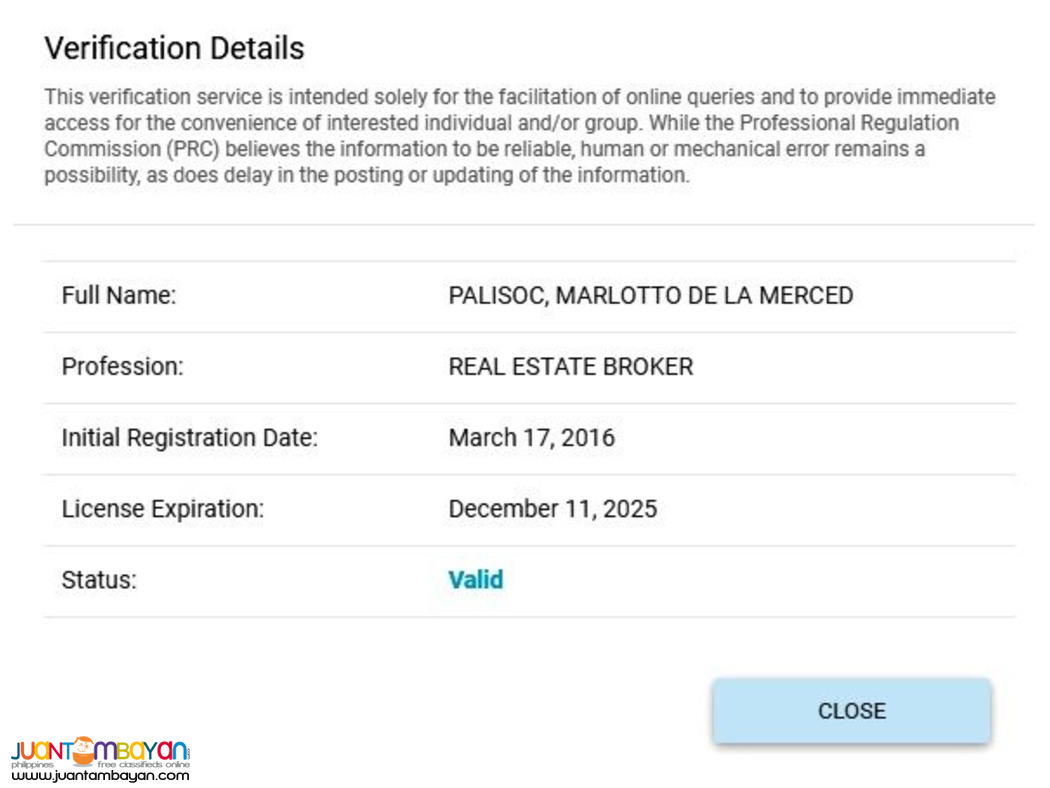The height and width of the screenshot is (788, 1050).
Task: Click the CLOSE button
Action: pos(851,711)
